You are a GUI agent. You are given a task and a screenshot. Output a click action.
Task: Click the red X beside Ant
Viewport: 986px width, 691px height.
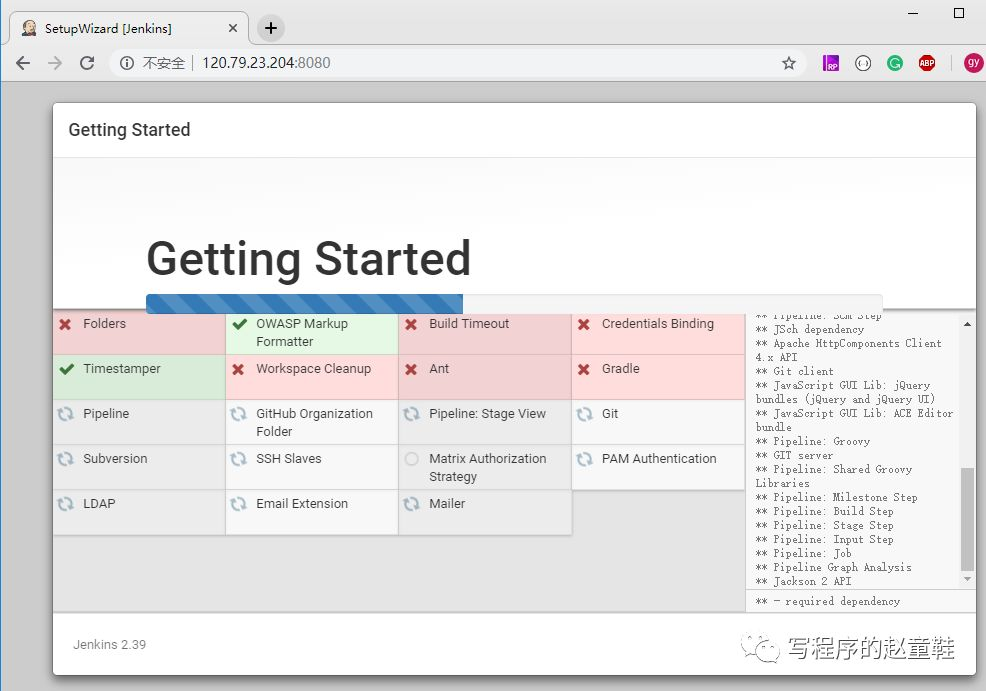(x=411, y=370)
